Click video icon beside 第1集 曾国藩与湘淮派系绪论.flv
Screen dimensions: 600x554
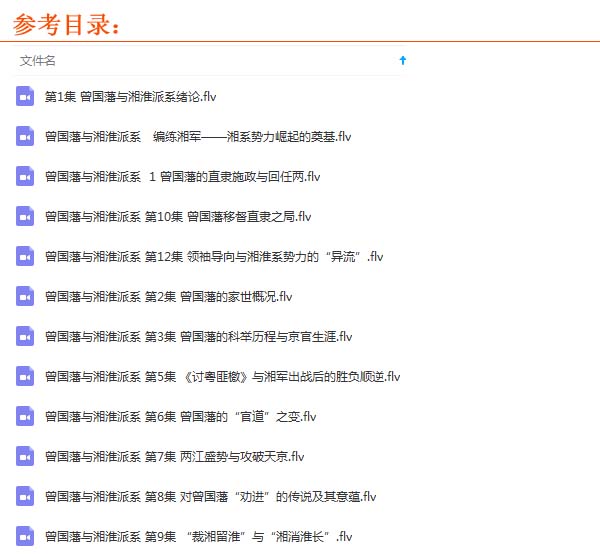25,96
